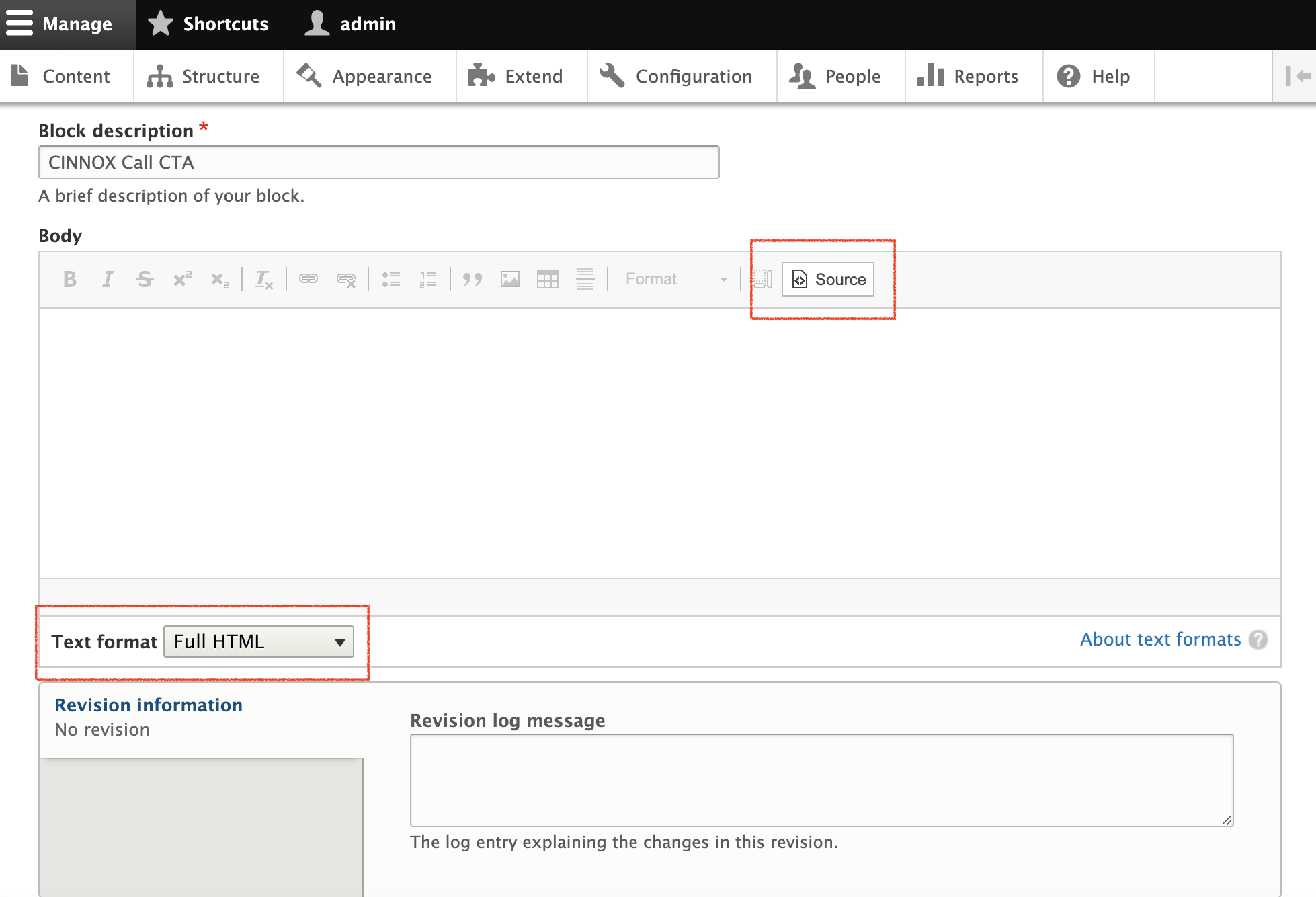Image resolution: width=1316 pixels, height=897 pixels.
Task: Insert a table with Table icon
Action: [x=548, y=279]
